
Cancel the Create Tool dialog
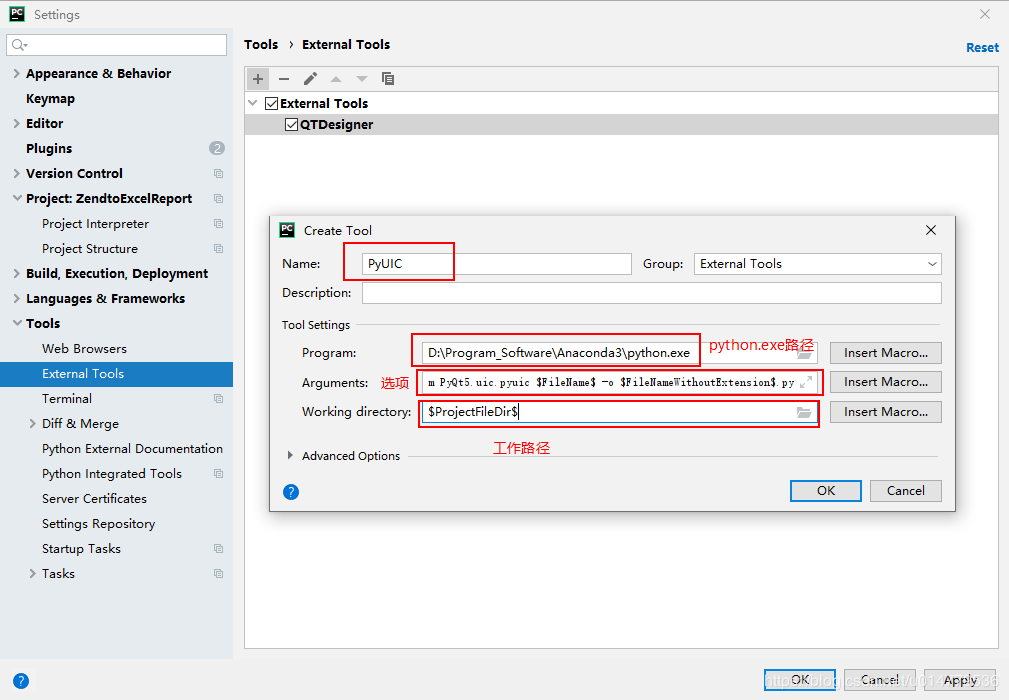tap(905, 491)
